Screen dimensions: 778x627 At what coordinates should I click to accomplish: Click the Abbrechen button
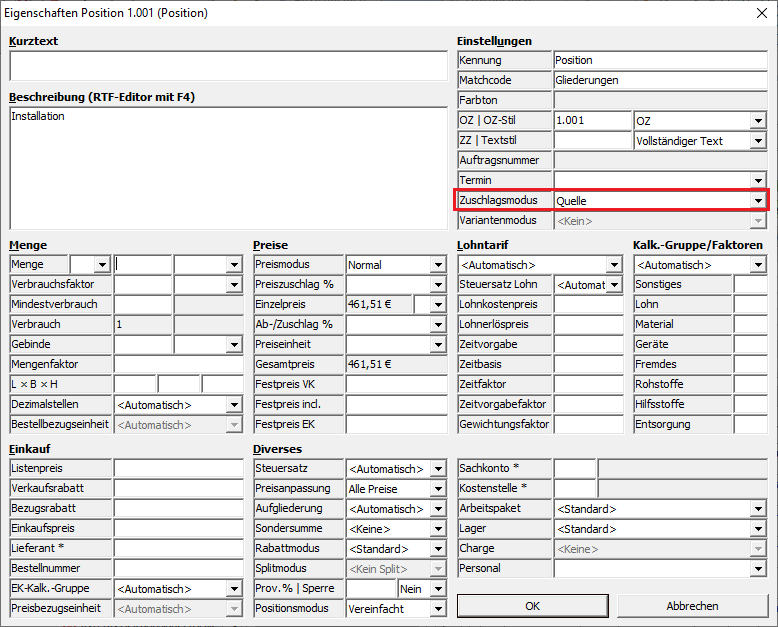tap(692, 606)
